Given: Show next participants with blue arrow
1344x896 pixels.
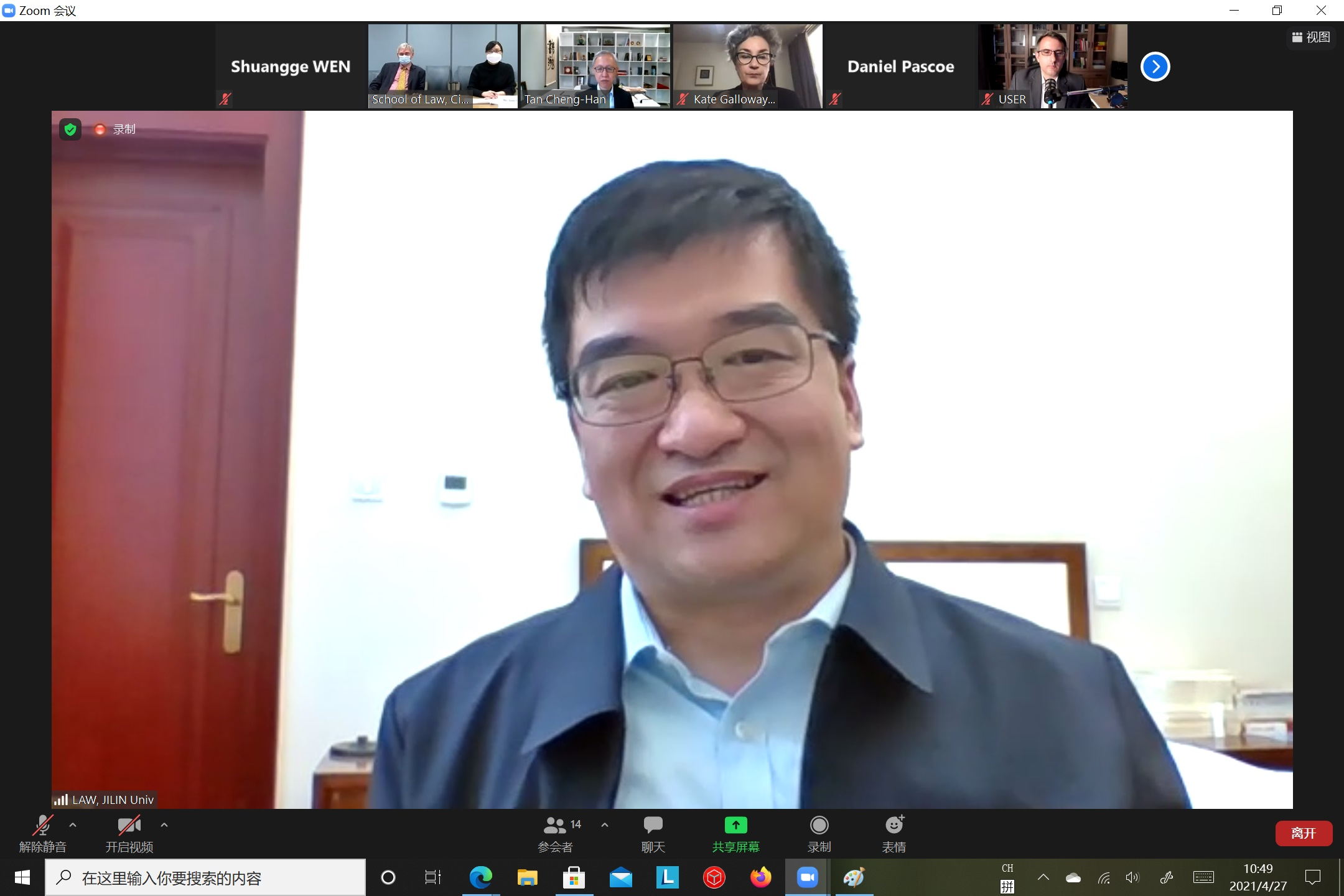Looking at the screenshot, I should pyautogui.click(x=1155, y=67).
